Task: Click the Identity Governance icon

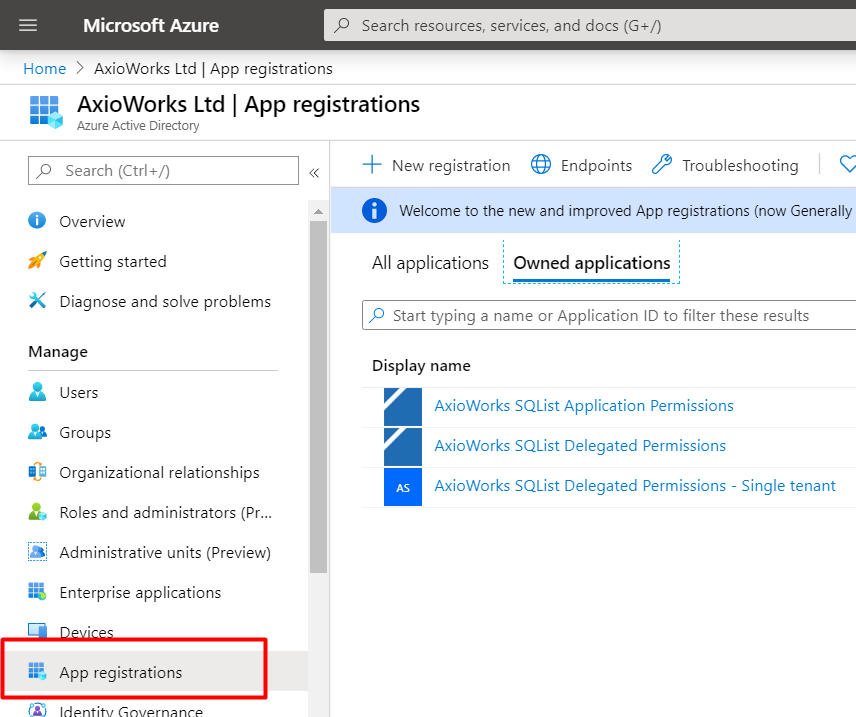Action: 37,710
